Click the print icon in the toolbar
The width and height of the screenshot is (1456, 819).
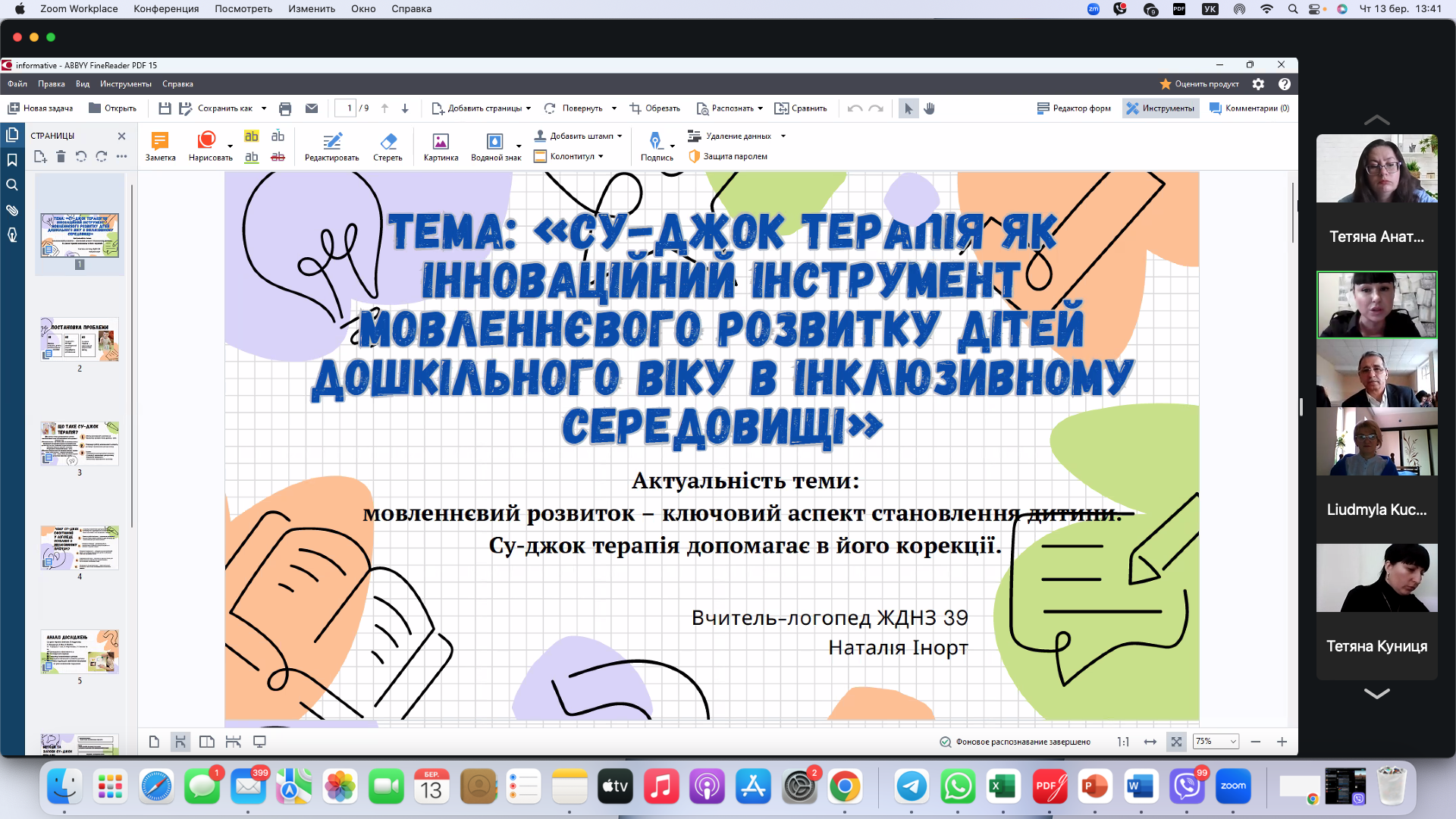(285, 108)
